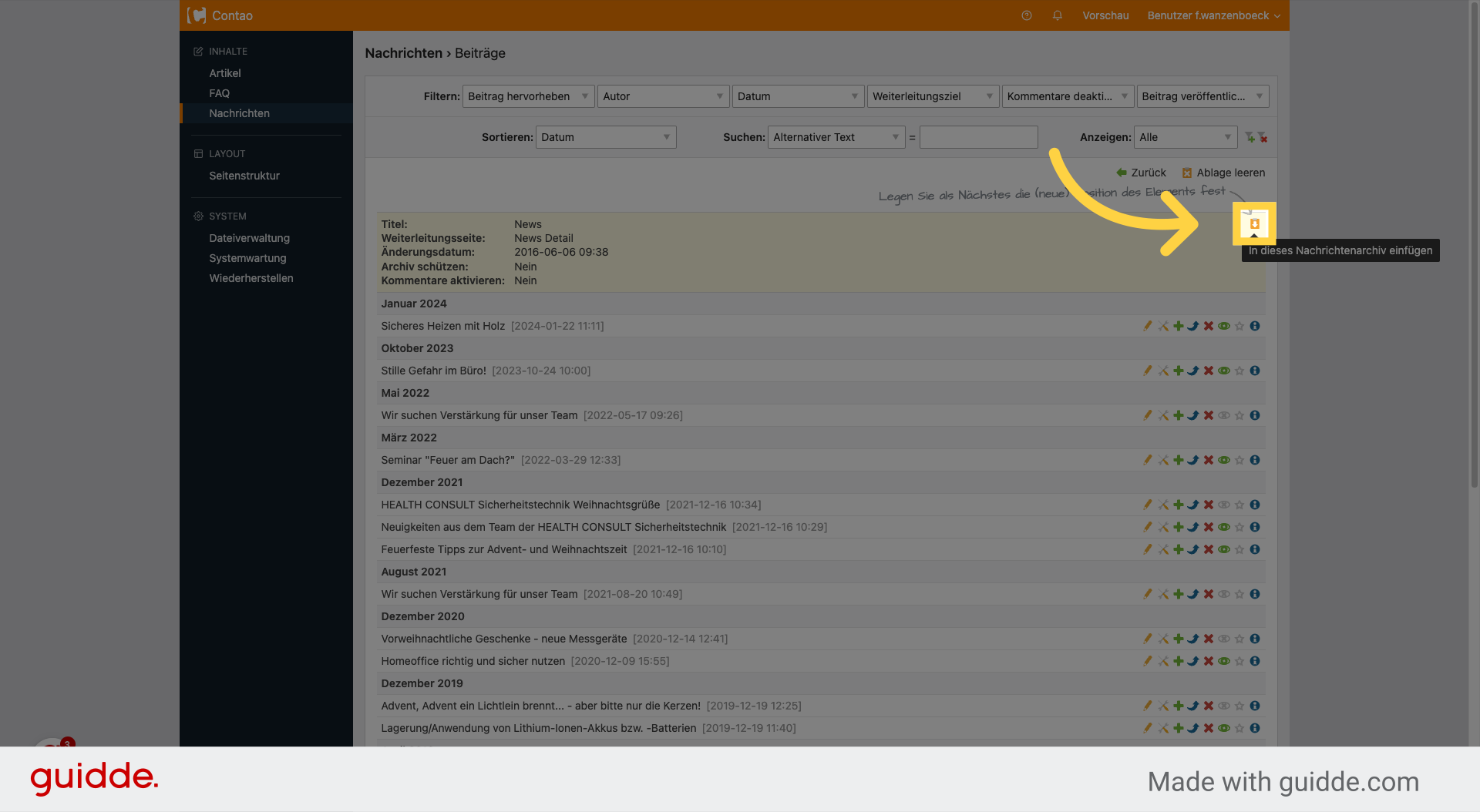Image resolution: width=1480 pixels, height=812 pixels.
Task: Click Zurück link
Action: [x=1141, y=173]
